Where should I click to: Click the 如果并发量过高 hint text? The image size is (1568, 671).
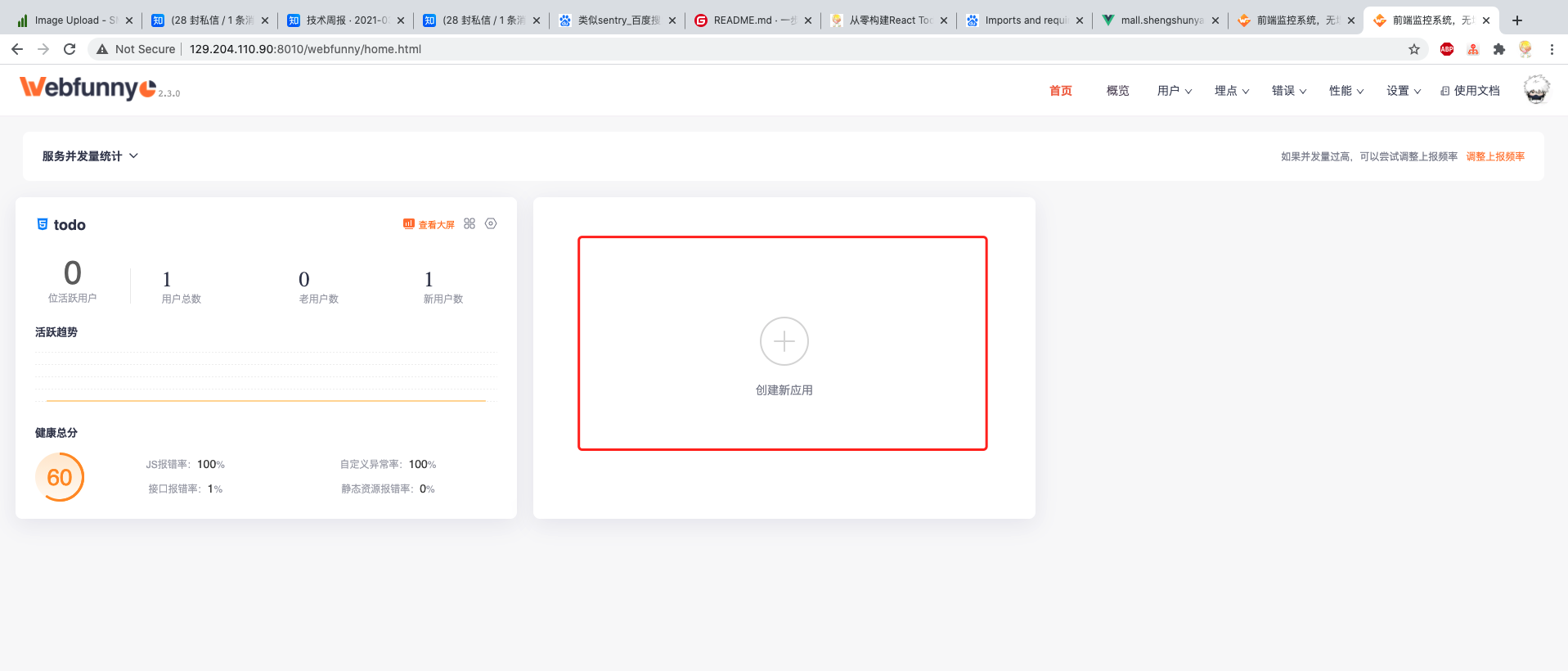pyautogui.click(x=1369, y=156)
